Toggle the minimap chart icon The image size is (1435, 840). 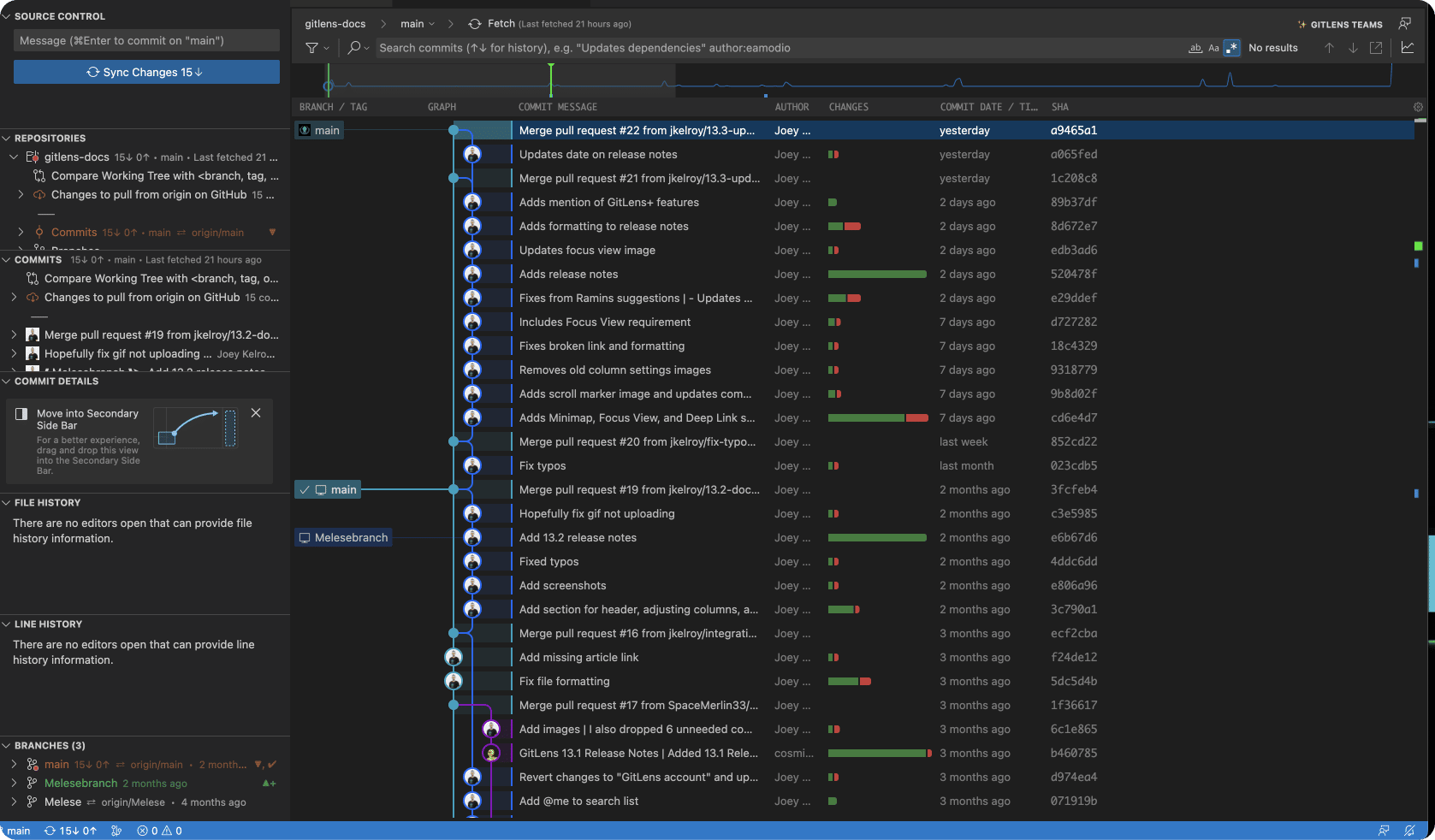click(x=1408, y=48)
